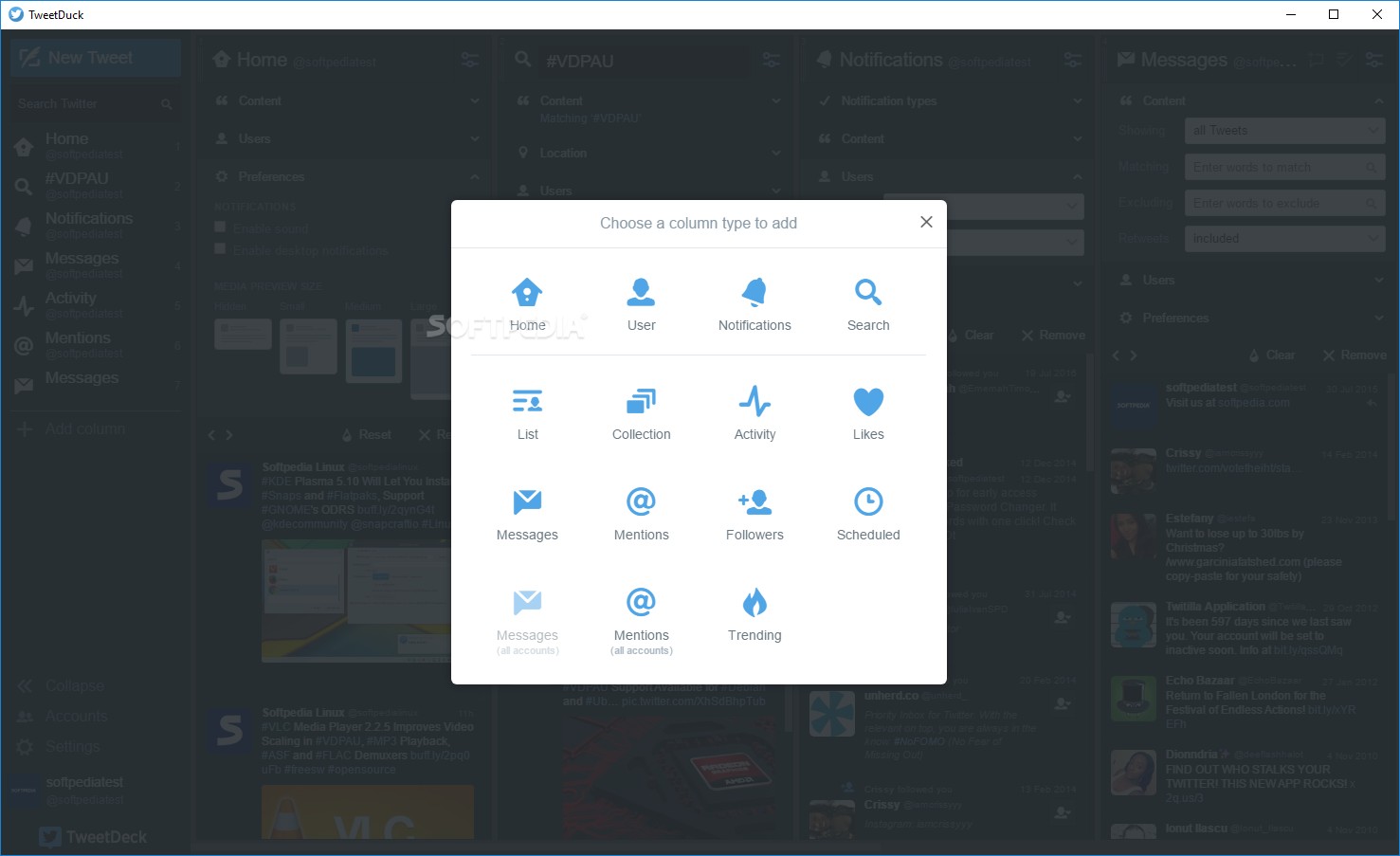Screen dimensions: 1400x856
Task: Expand Content section in Notifications column
Action: pyautogui.click(x=949, y=138)
